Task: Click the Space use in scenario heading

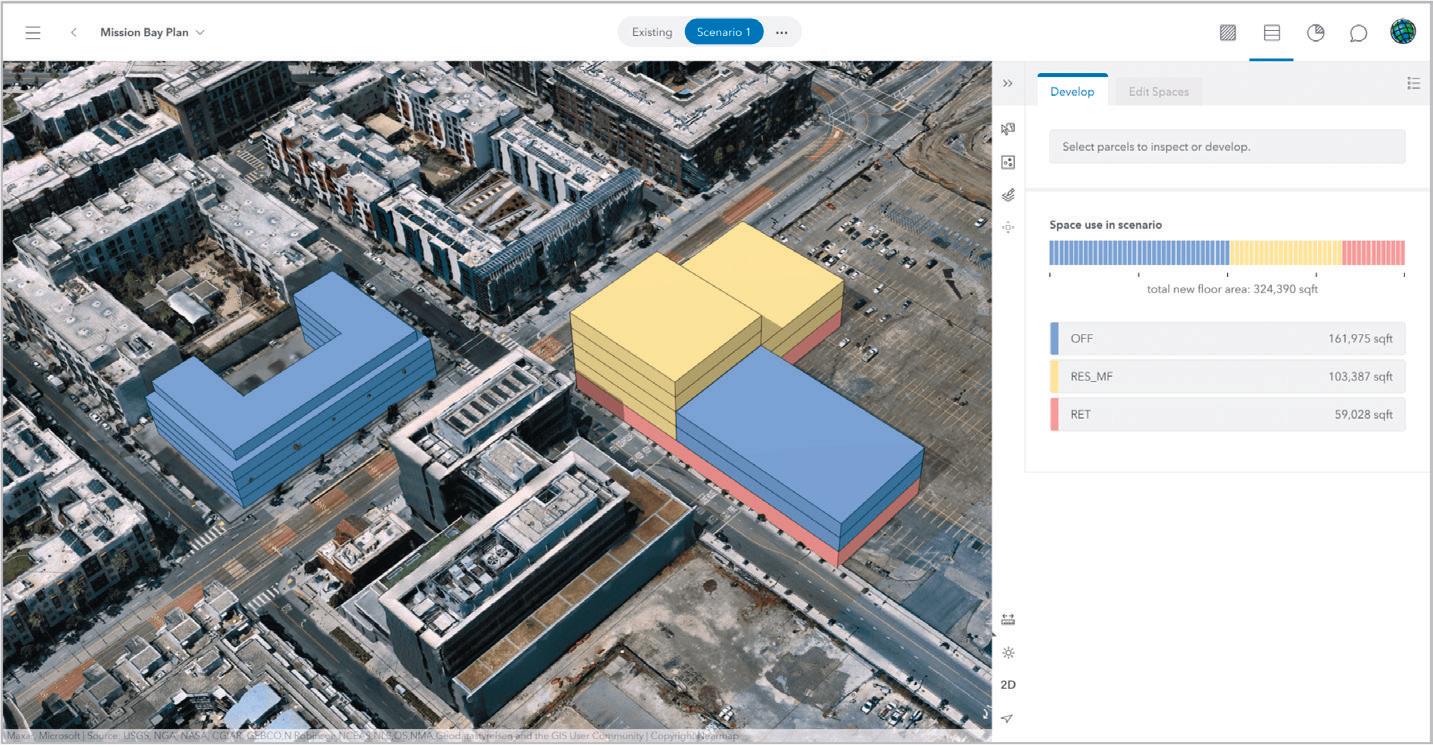Action: (x=1105, y=225)
